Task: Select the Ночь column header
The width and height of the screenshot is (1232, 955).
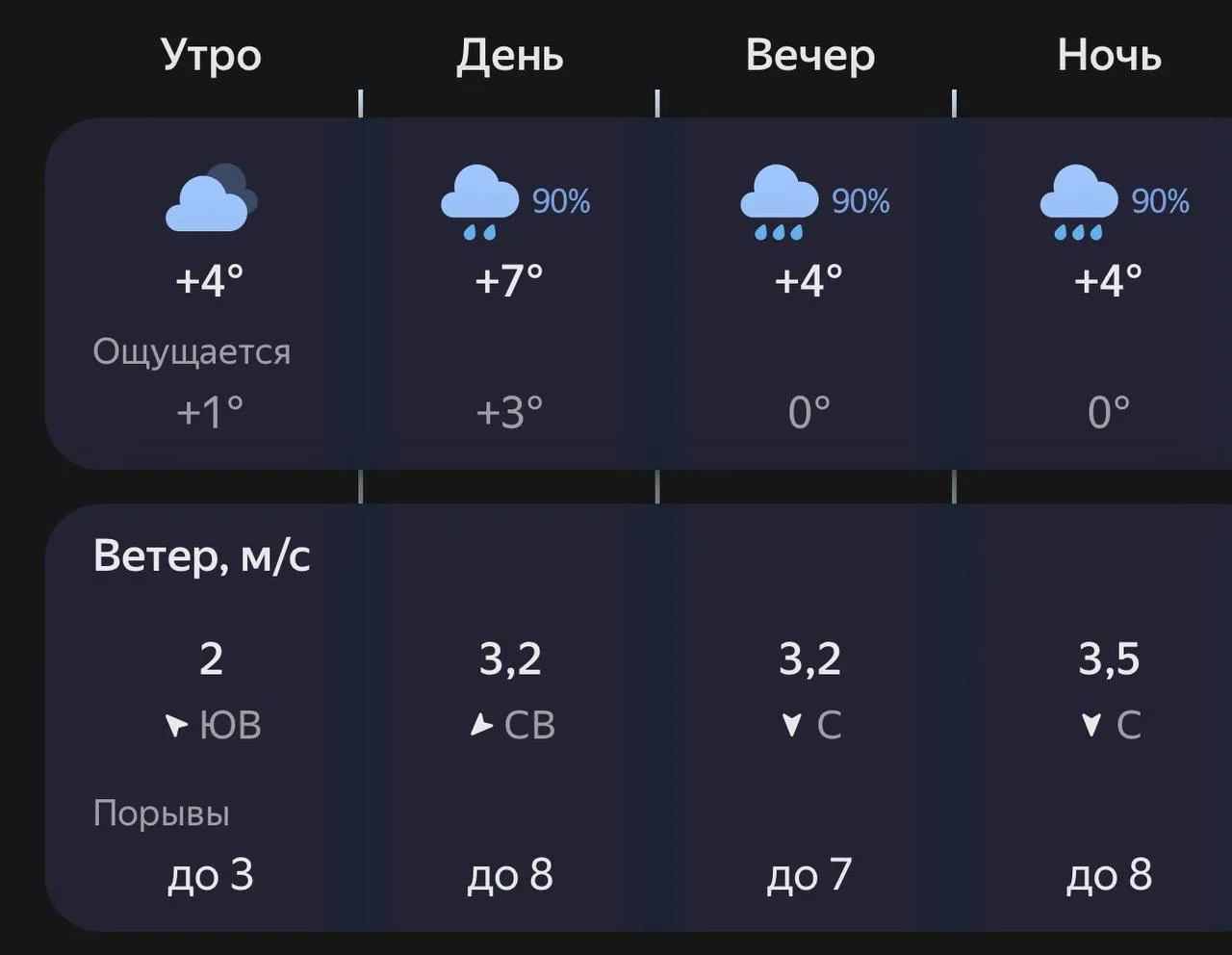Action: click(1109, 56)
